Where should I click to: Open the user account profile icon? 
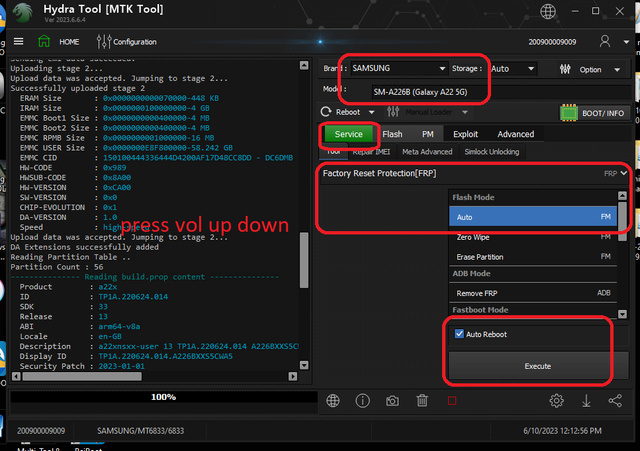click(604, 41)
